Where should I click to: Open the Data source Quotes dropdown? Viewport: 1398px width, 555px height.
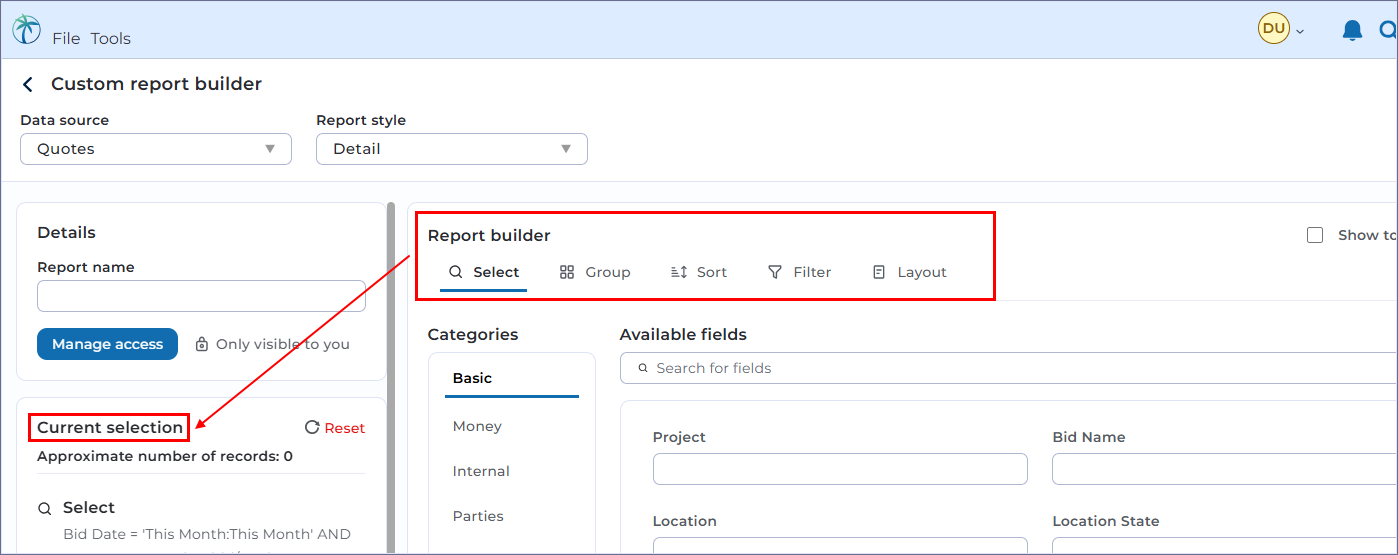[156, 149]
